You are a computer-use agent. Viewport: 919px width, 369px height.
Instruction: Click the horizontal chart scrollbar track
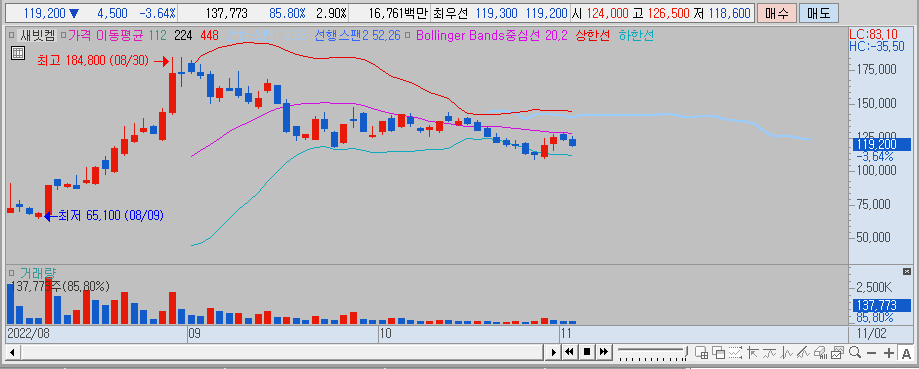(x=282, y=353)
